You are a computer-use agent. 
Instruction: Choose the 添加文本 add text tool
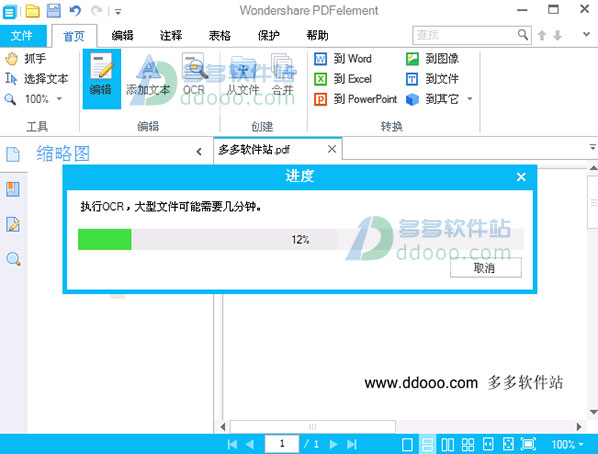pyautogui.click(x=148, y=76)
